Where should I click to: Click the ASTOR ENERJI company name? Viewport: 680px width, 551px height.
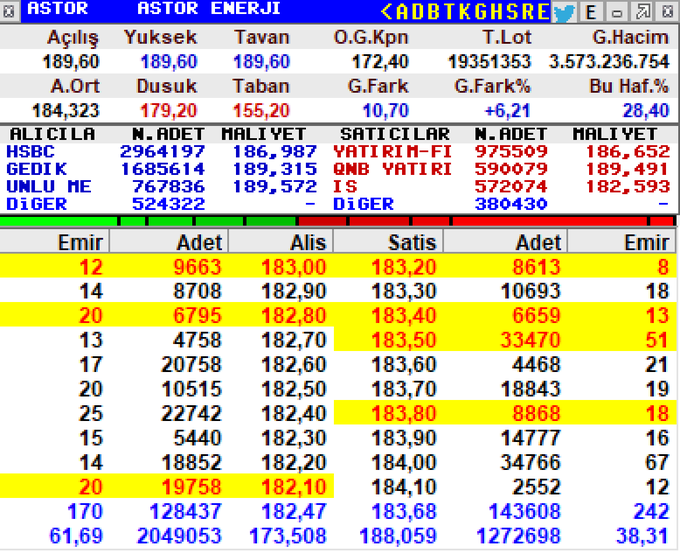(209, 8)
